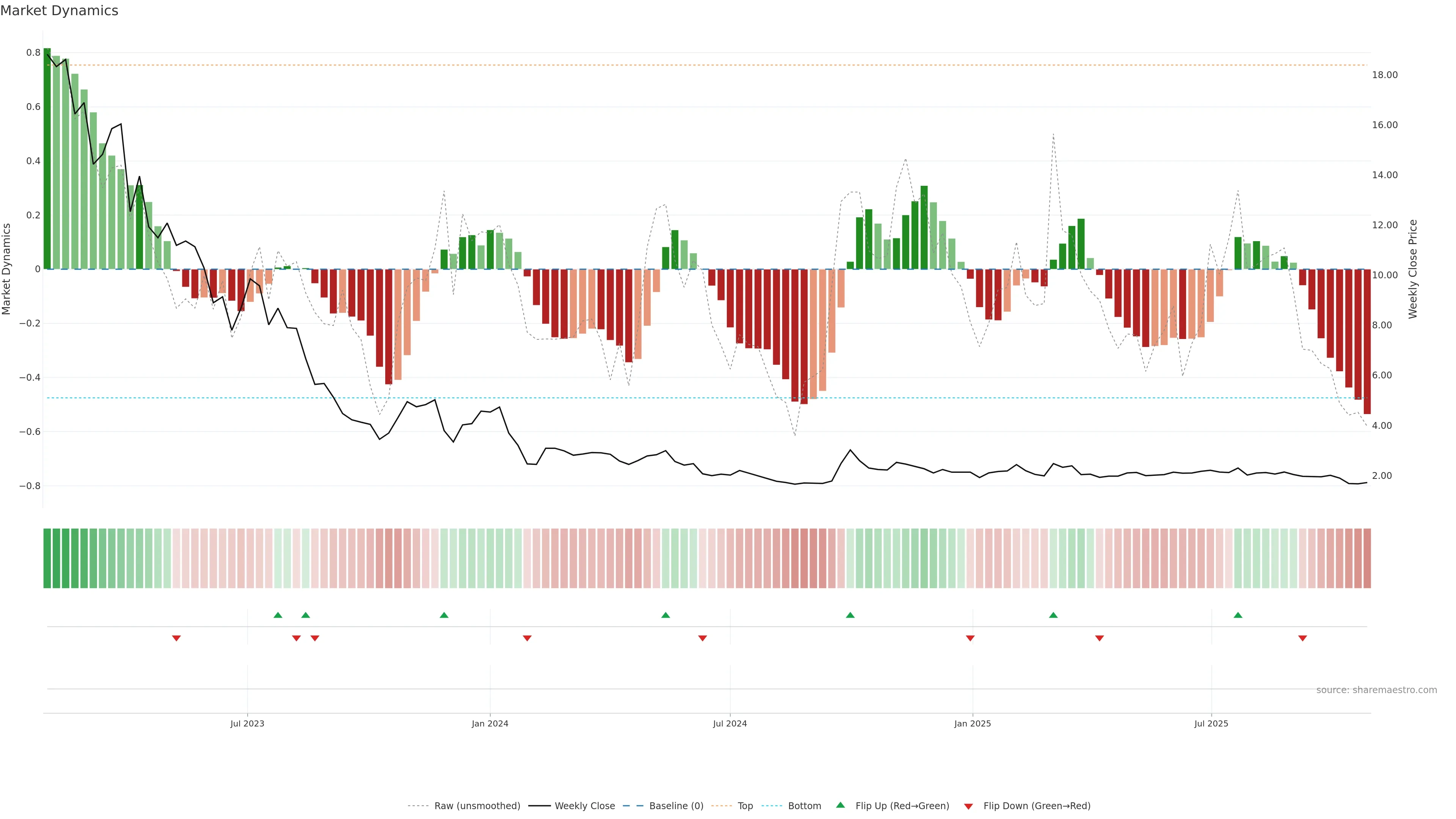Click the Flip Up green triangle legend icon
The height and width of the screenshot is (819, 1456).
pos(840,805)
